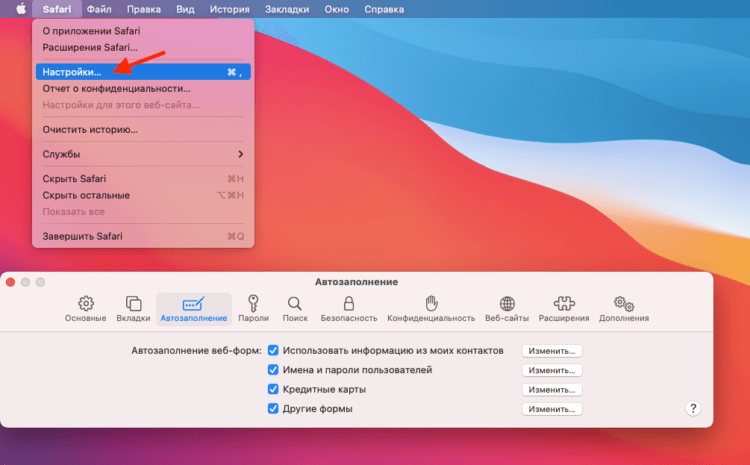The image size is (750, 465).
Task: Choose Очистить историю…
Action: click(143, 130)
